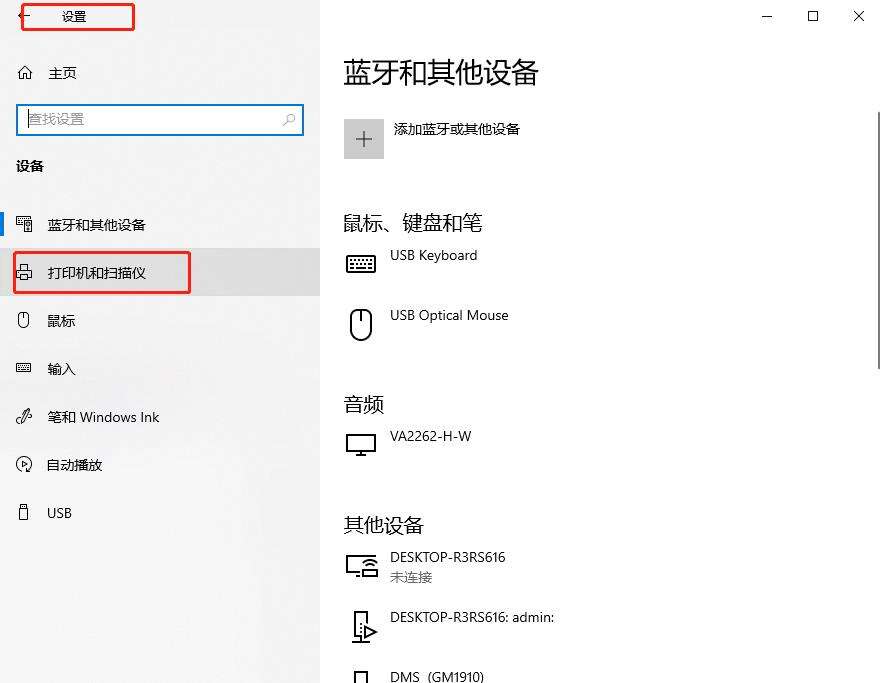The width and height of the screenshot is (882, 683).
Task: Click the pen icon for 笔和 Windows Ink
Action: [x=24, y=416]
